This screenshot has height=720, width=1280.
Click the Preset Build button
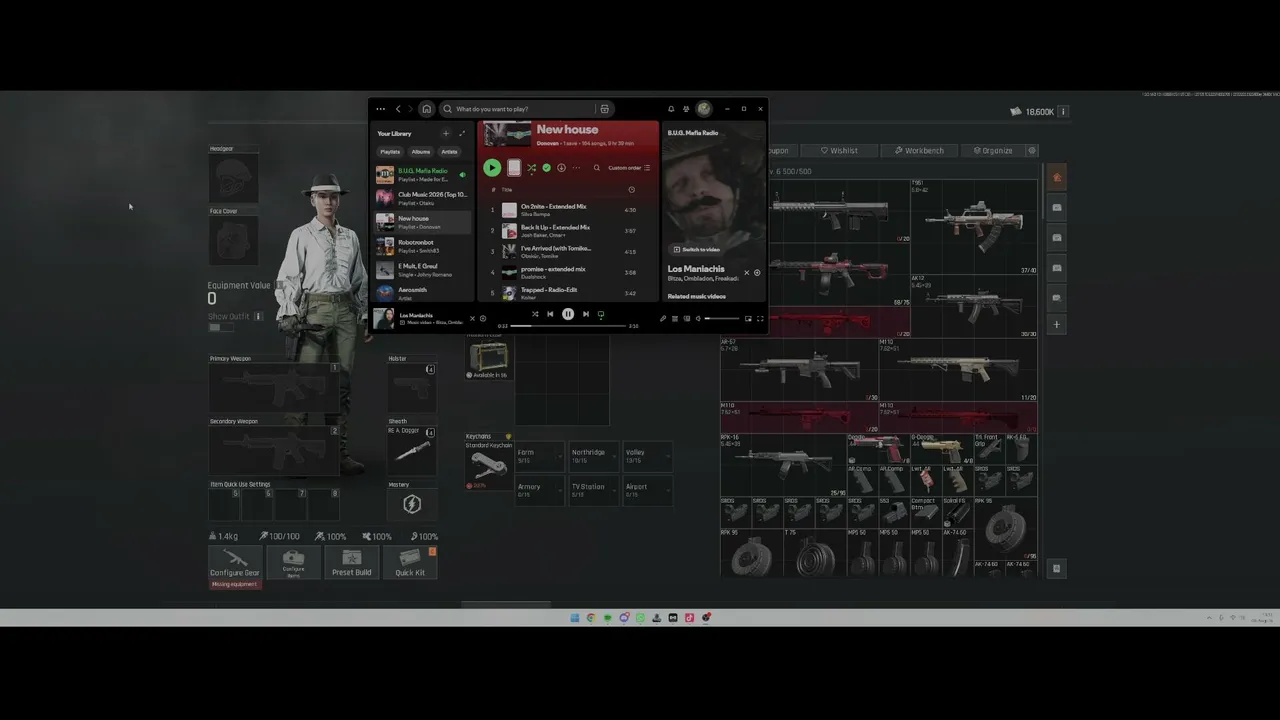tap(351, 562)
